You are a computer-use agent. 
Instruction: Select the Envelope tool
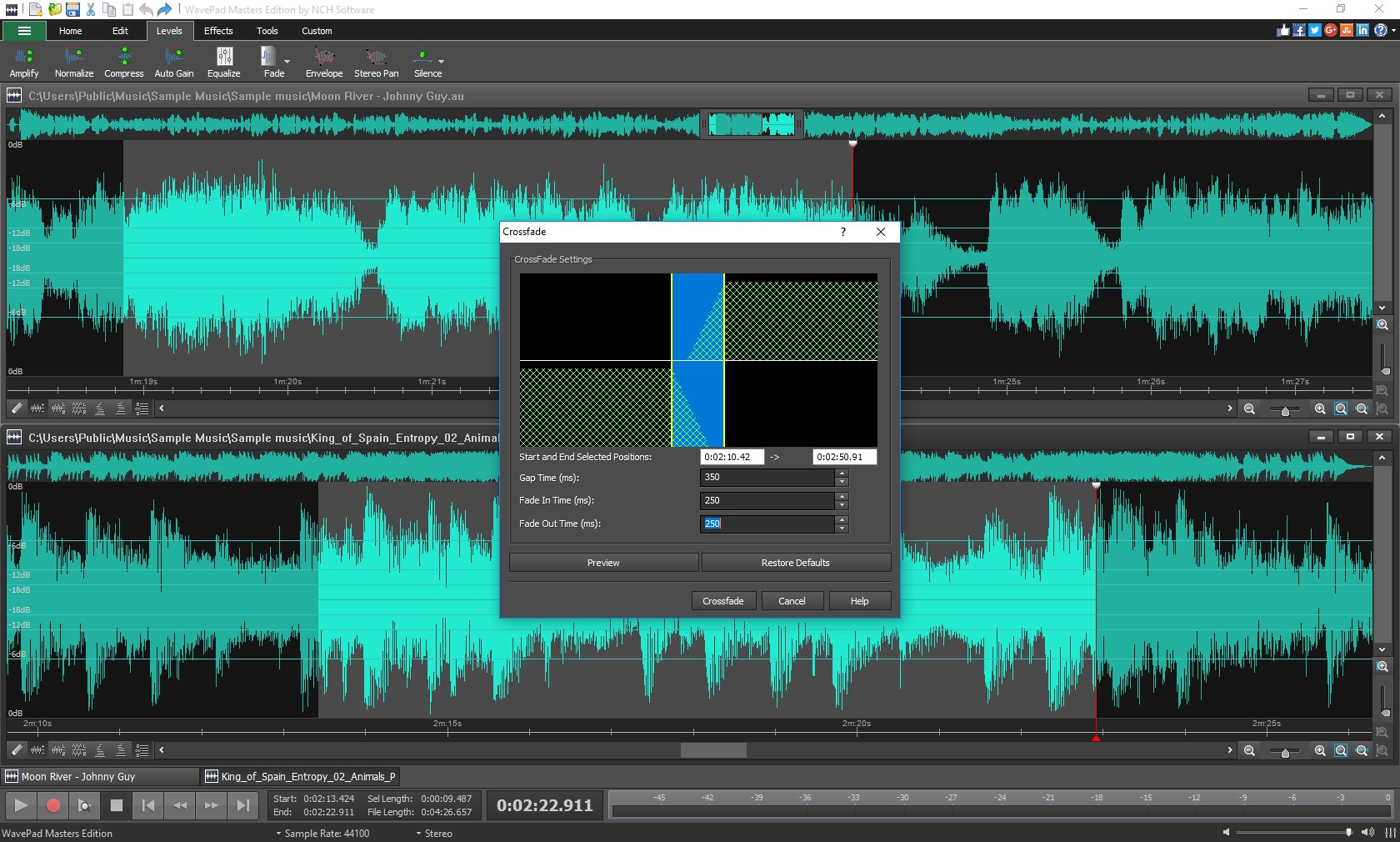[323, 63]
